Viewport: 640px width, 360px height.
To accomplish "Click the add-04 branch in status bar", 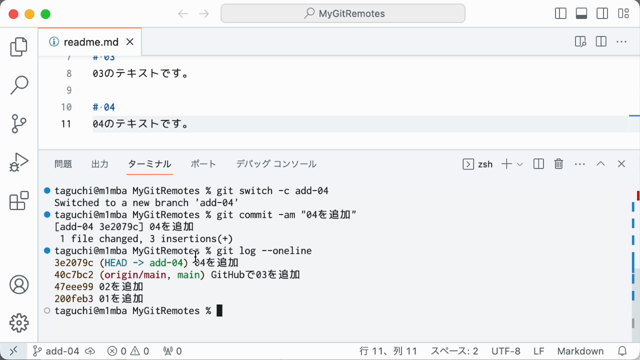I will pos(56,351).
